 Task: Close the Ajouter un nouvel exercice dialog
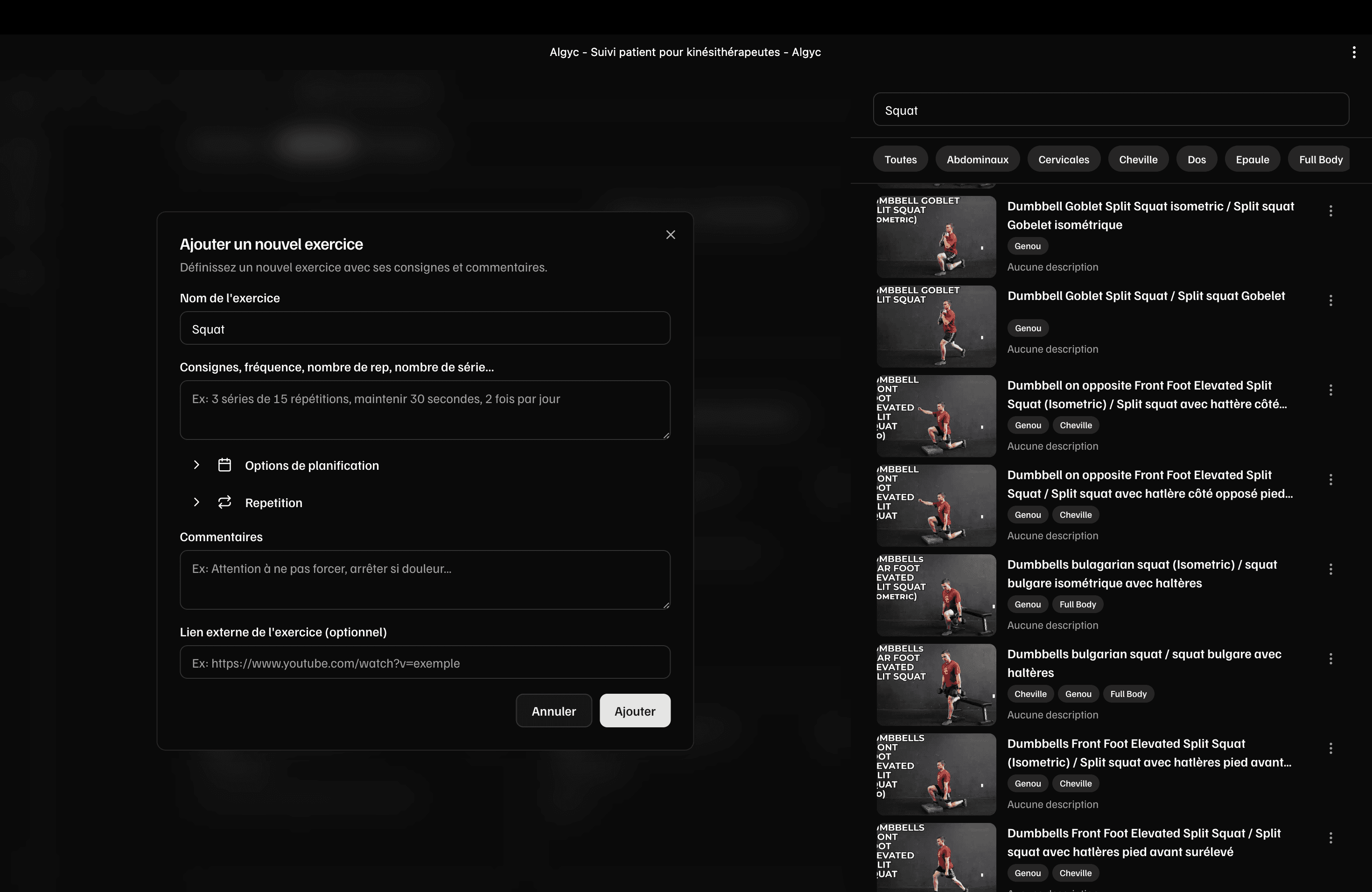(671, 235)
